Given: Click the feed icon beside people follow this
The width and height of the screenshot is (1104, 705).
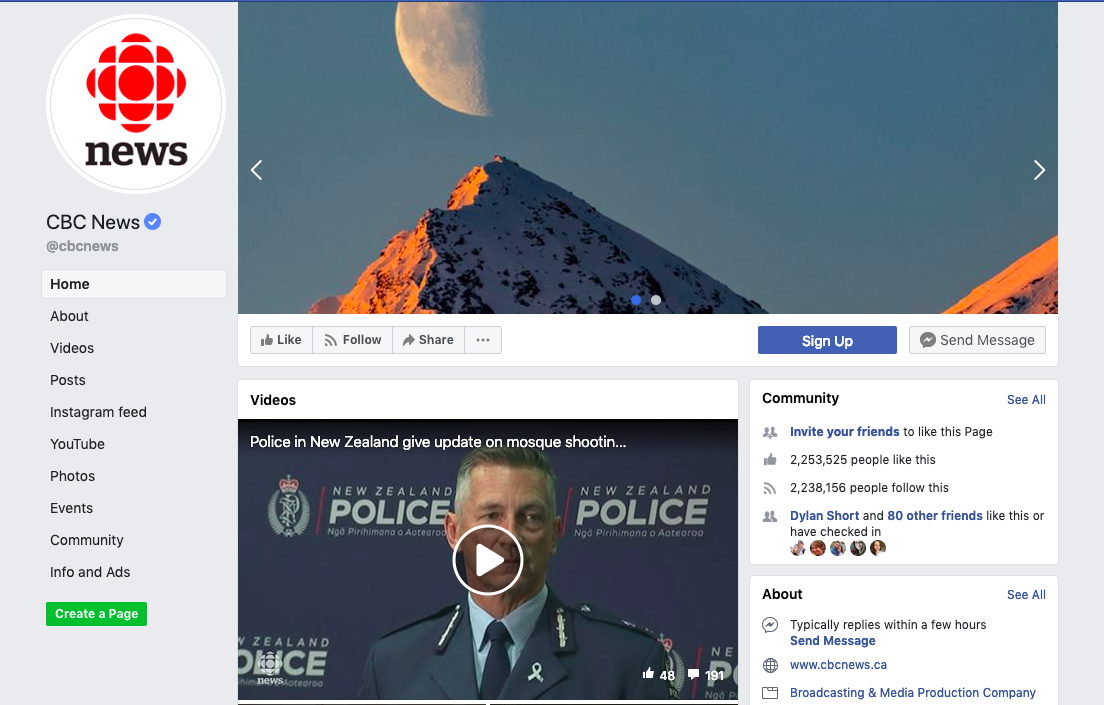Looking at the screenshot, I should click(770, 488).
